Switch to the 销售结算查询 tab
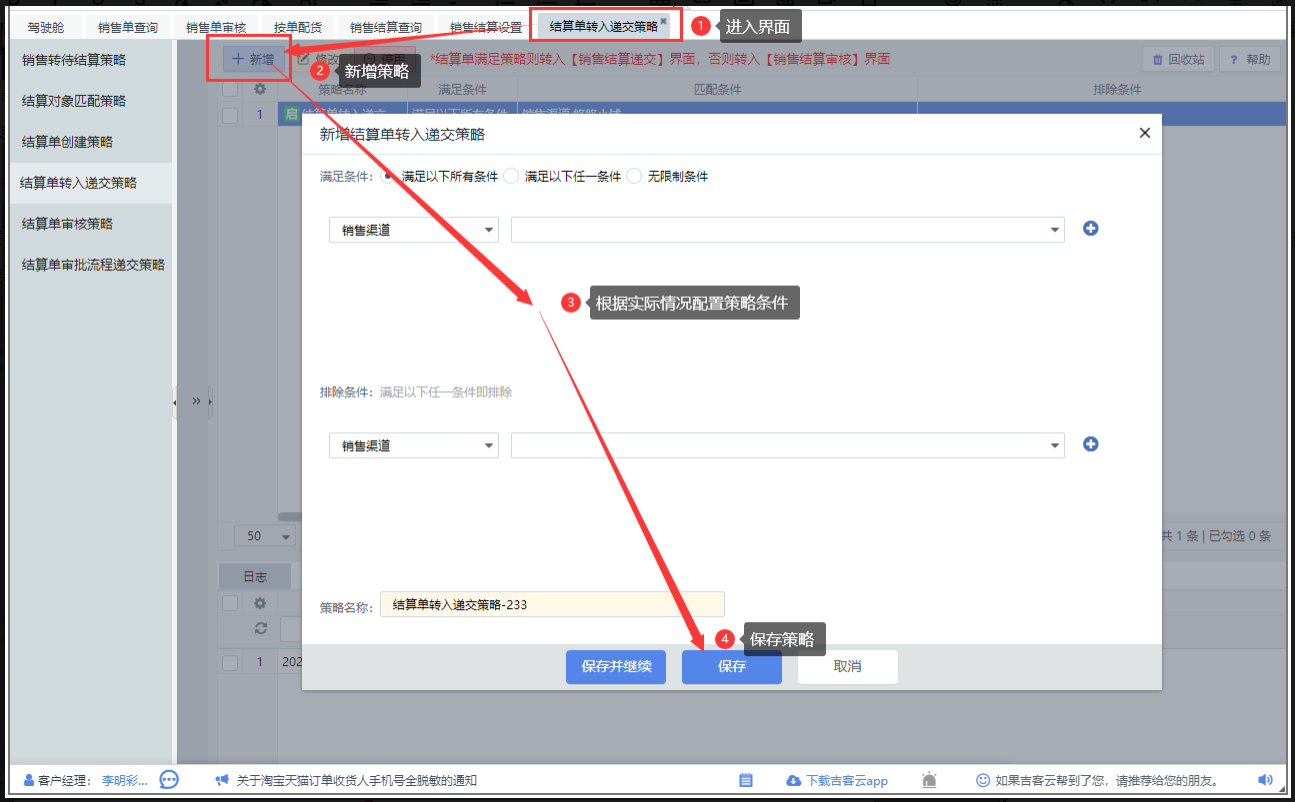The width and height of the screenshot is (1295, 802). [386, 28]
